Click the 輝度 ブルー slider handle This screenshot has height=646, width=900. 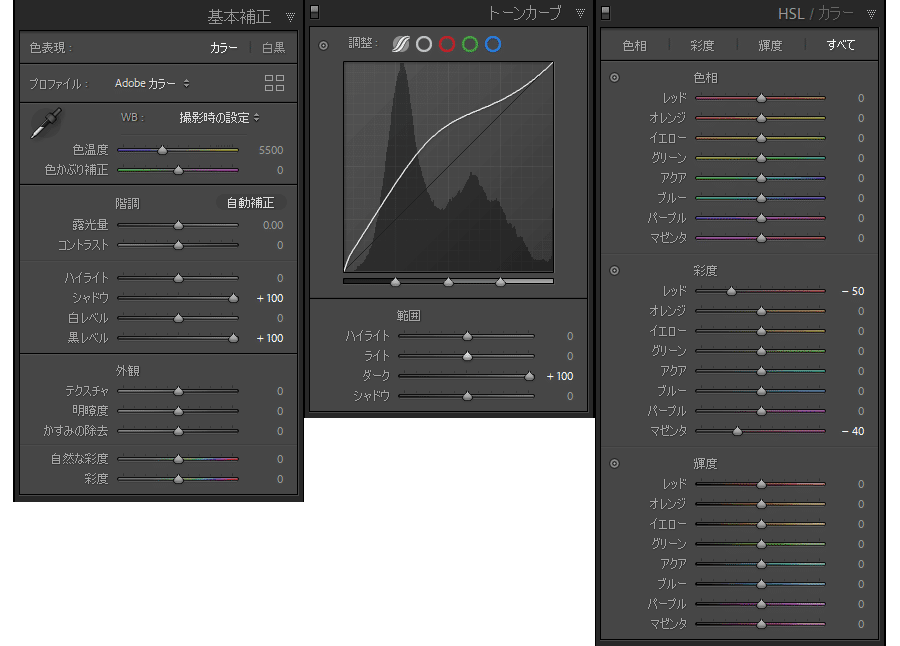tap(761, 585)
